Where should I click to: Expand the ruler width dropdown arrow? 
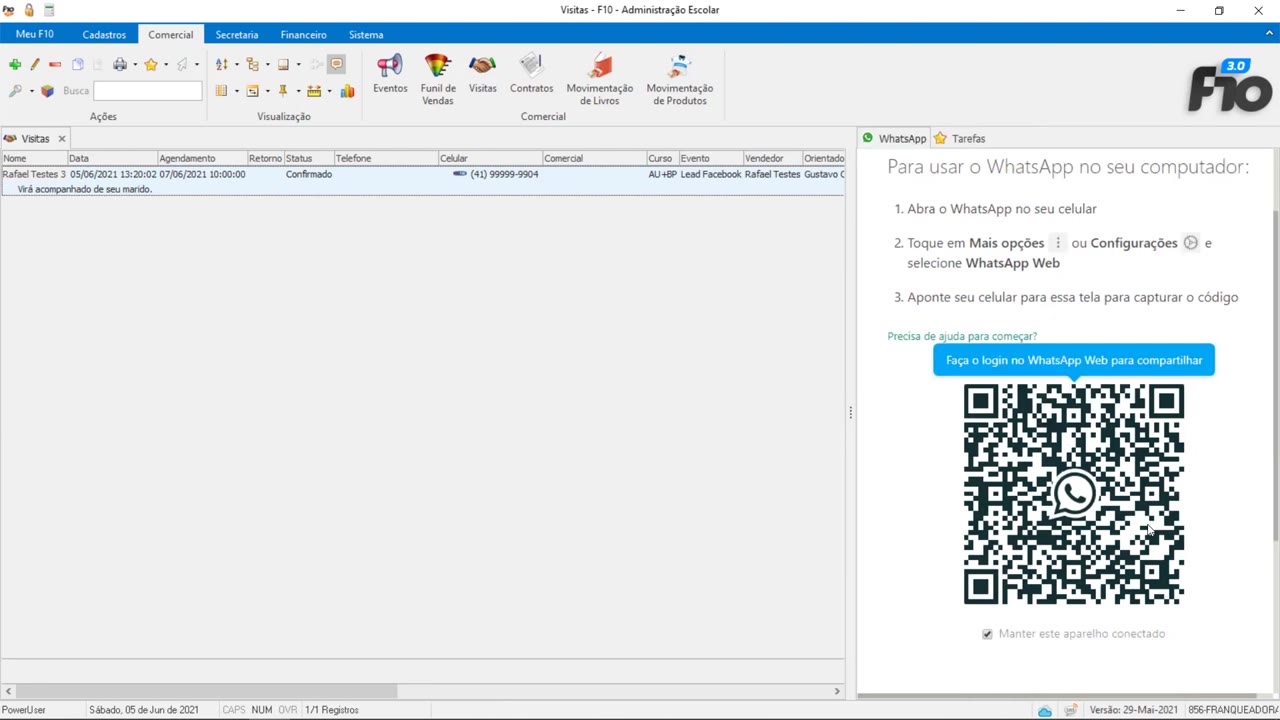pos(329,91)
